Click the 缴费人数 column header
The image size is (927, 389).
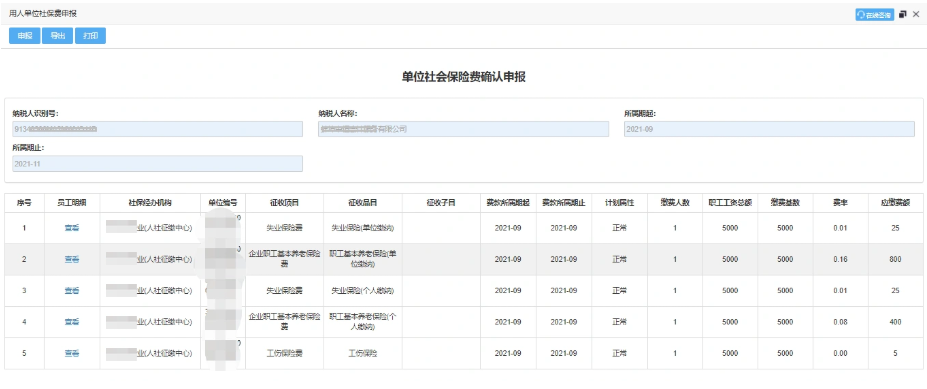pyautogui.click(x=675, y=203)
